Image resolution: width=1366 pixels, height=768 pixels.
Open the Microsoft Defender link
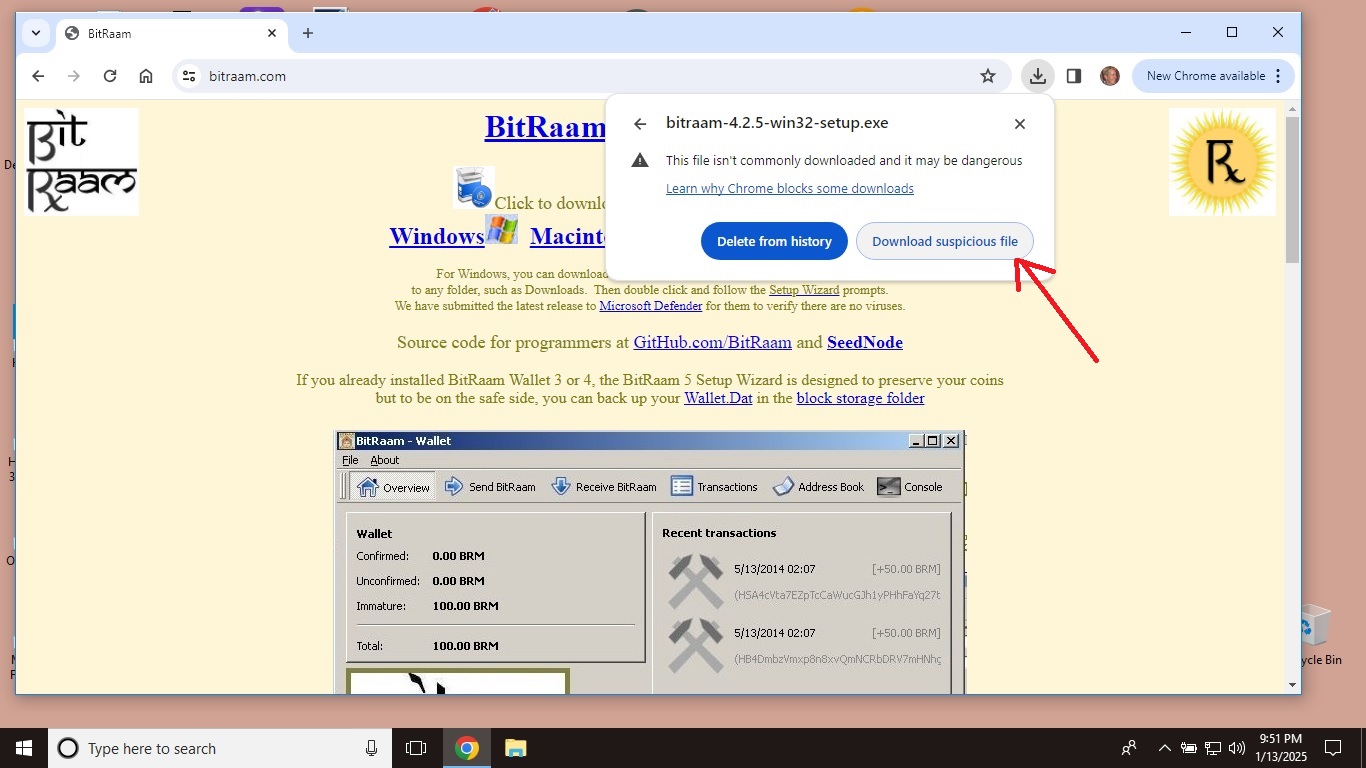pos(651,306)
